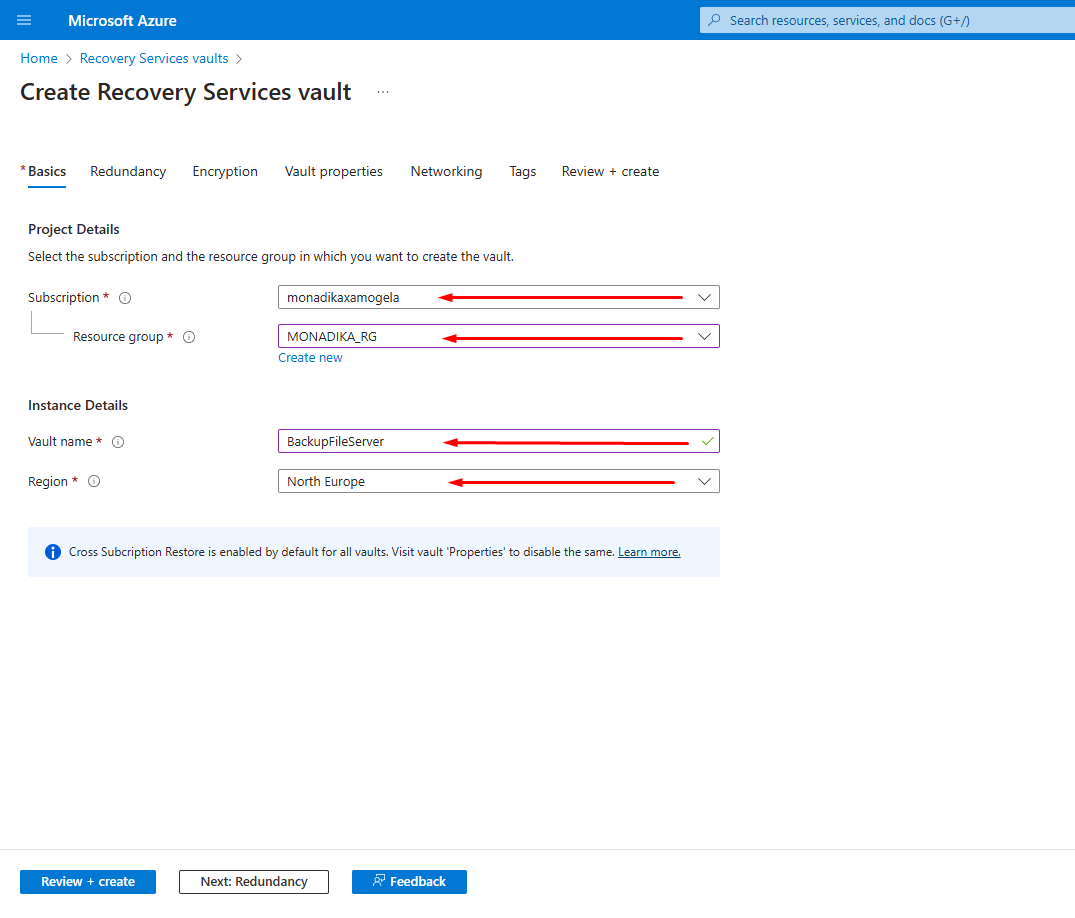The height and width of the screenshot is (918, 1075).
Task: Switch to the Basics tab
Action: [47, 171]
